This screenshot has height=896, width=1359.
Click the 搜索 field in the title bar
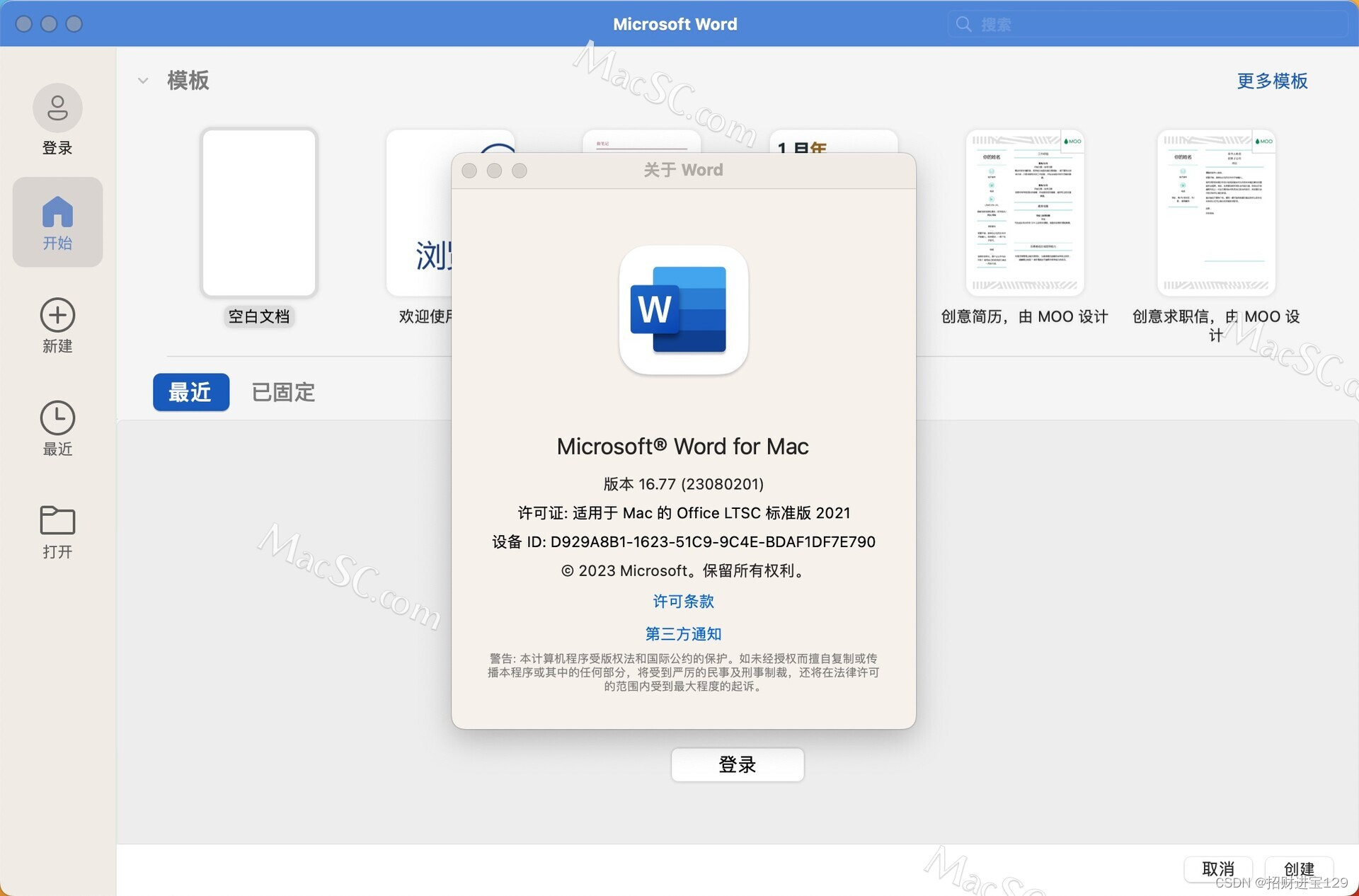(1147, 24)
